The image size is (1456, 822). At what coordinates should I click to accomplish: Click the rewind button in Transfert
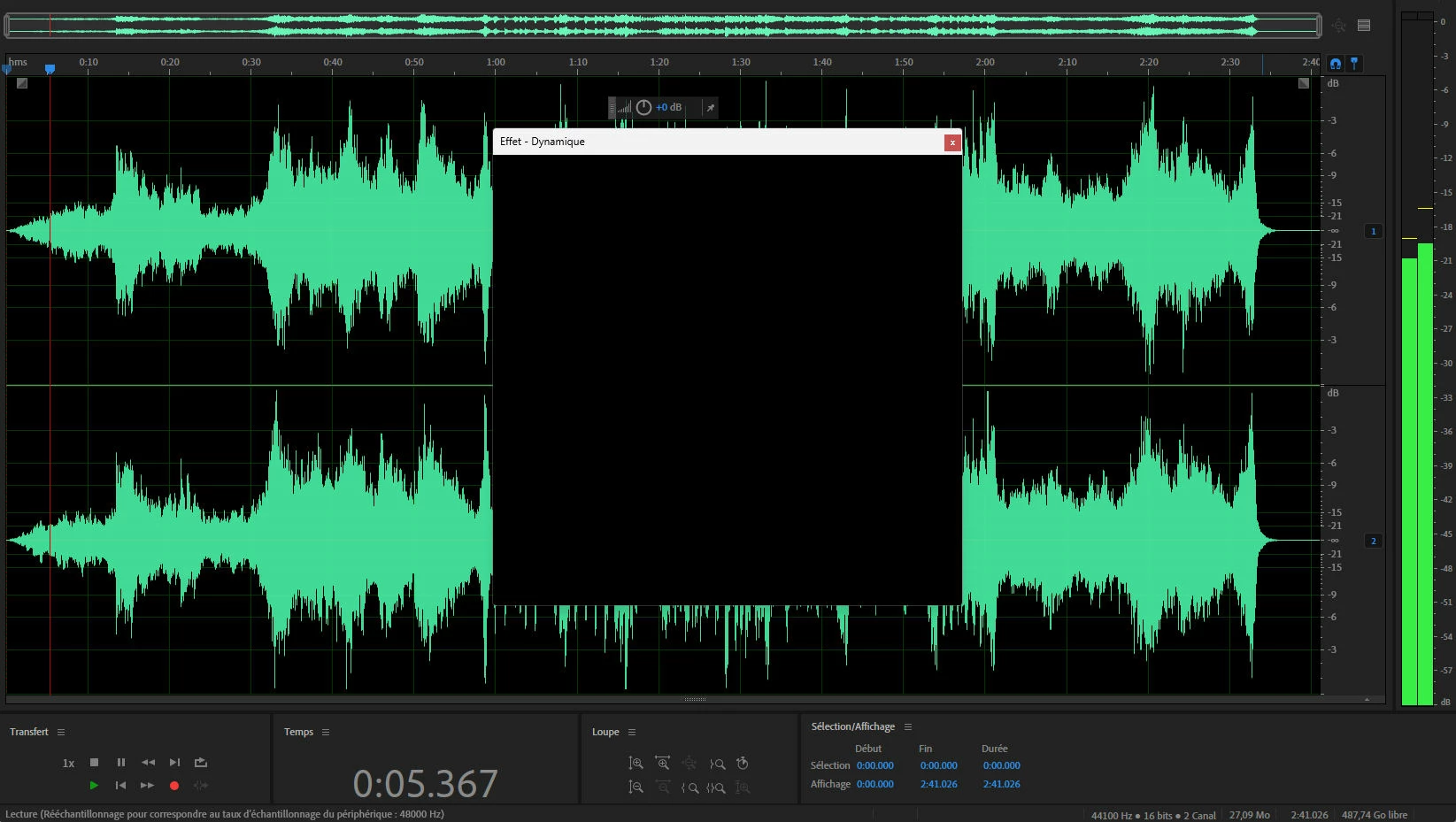(x=148, y=762)
